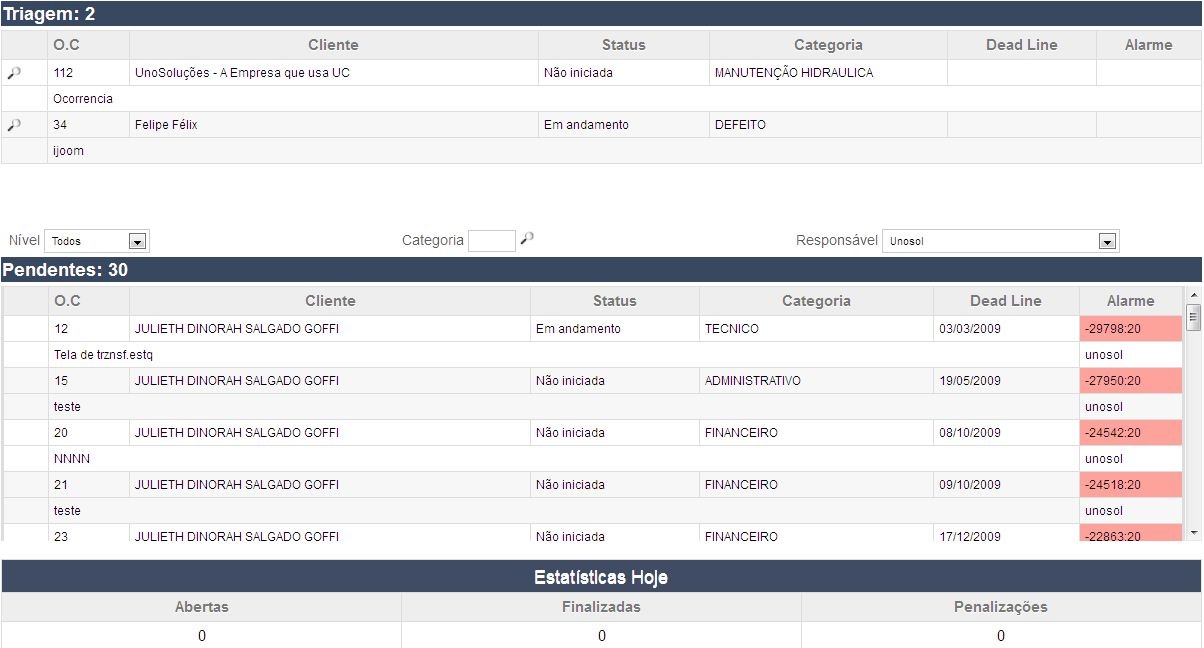Click the Abertas statistics count
The image size is (1204, 648).
pos(201,636)
